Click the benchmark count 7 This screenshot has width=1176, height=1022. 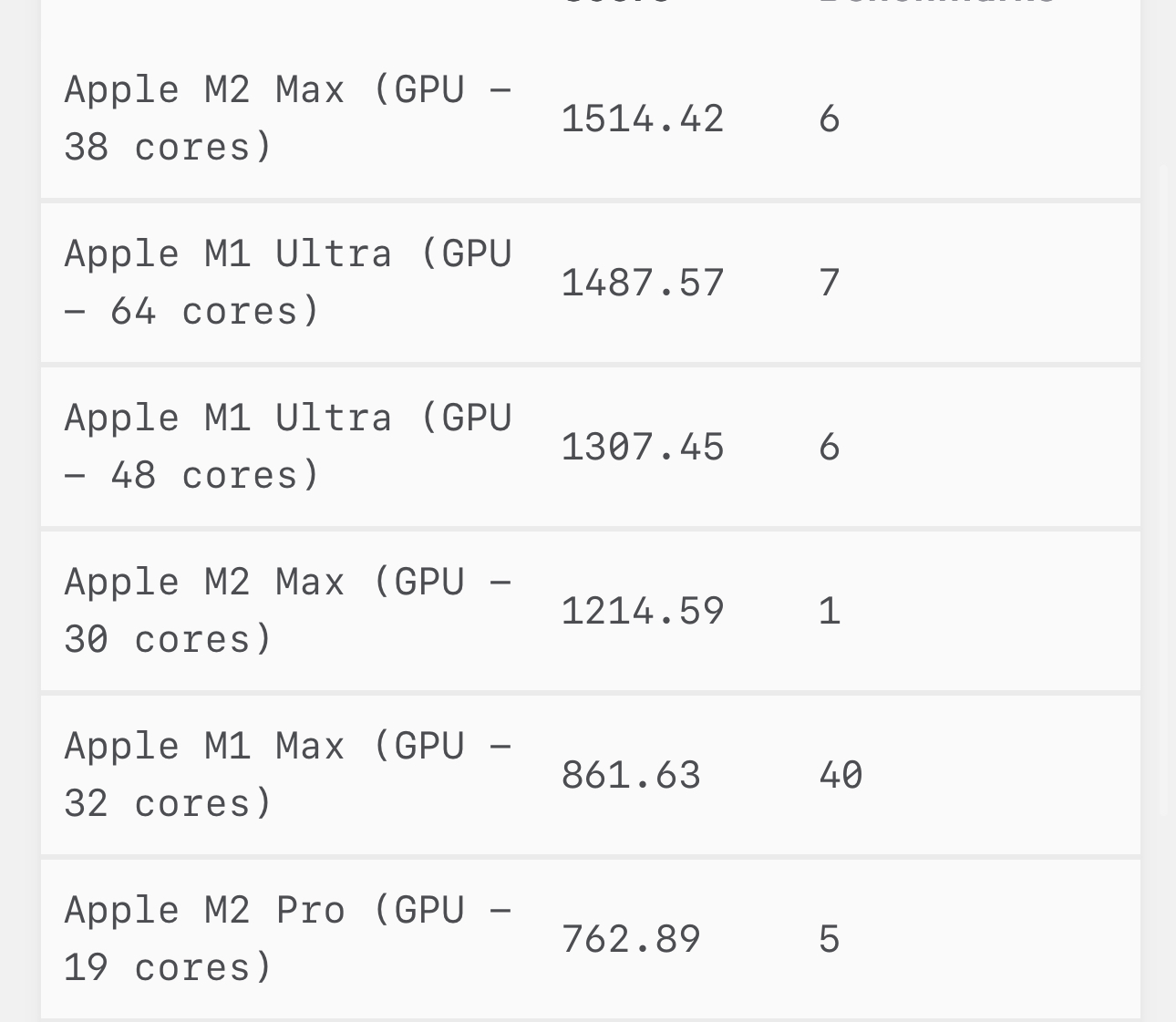coord(829,283)
